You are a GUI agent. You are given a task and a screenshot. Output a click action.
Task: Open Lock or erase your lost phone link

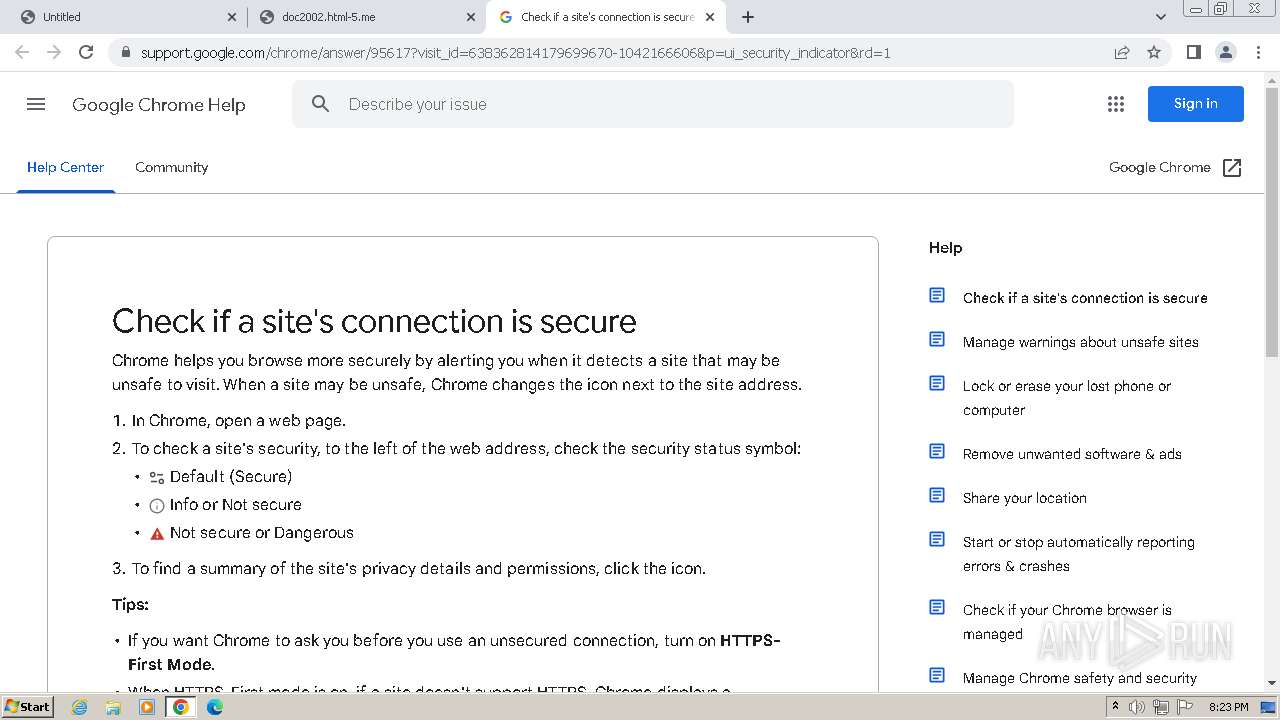1067,398
